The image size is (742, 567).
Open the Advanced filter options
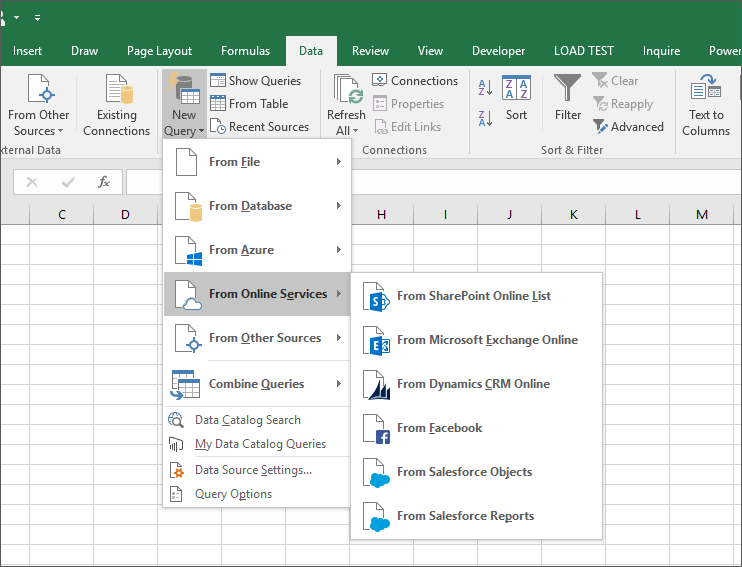coord(628,127)
